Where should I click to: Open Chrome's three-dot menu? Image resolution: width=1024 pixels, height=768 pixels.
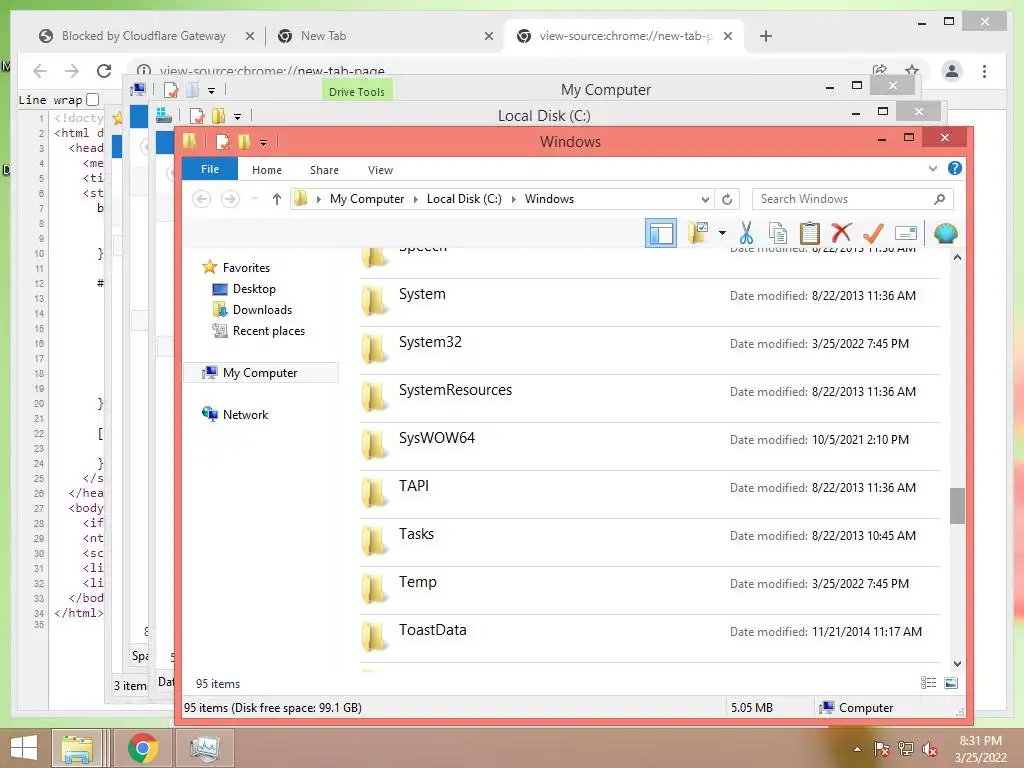984,71
